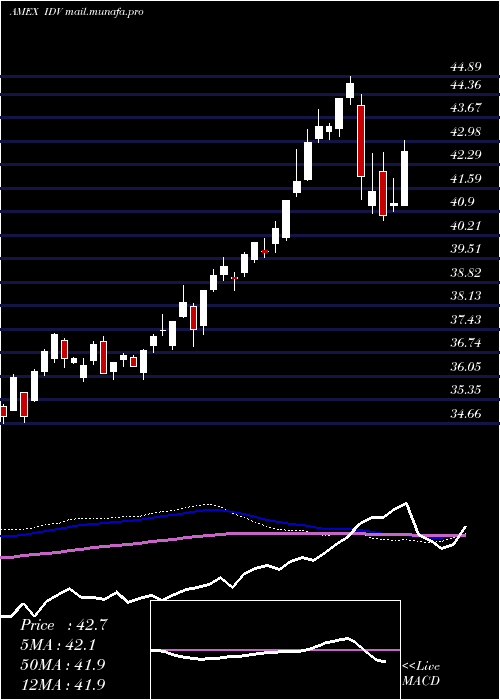Click the 43.67 price axis label

(x=466, y=108)
